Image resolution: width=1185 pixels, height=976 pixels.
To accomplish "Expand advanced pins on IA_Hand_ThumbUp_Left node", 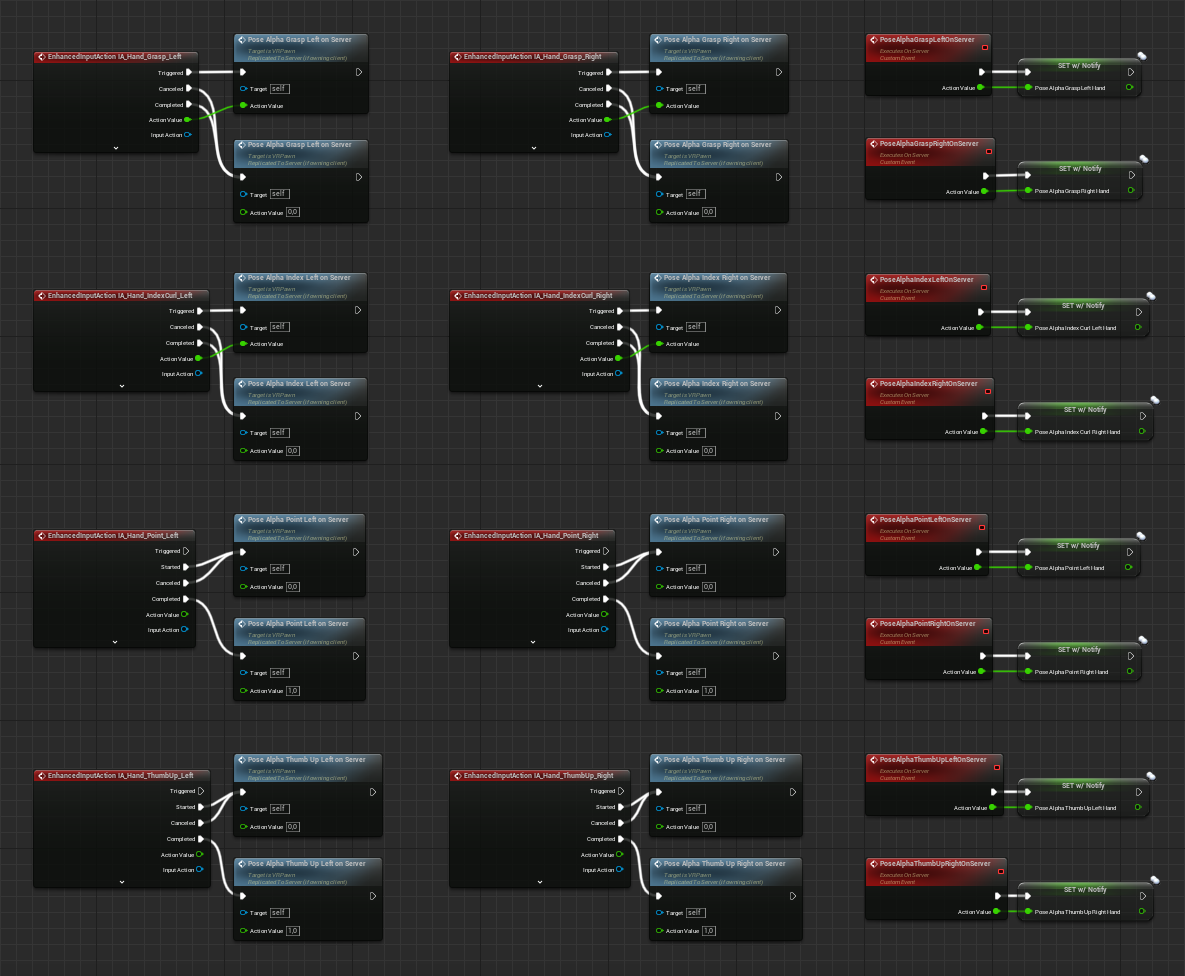I will point(122,881).
